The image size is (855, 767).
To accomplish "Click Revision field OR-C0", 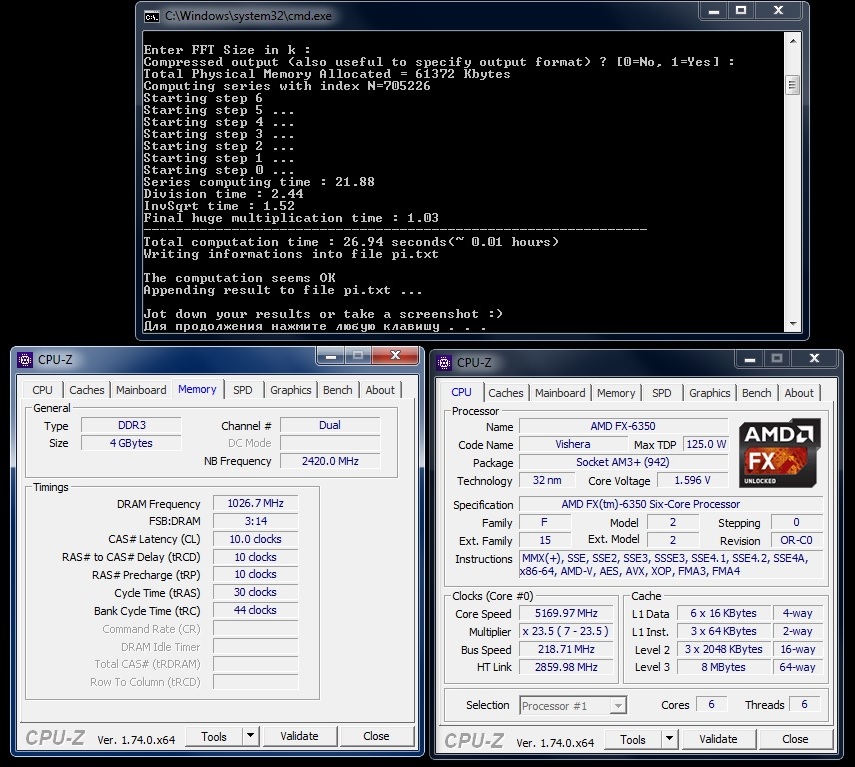I will [796, 540].
